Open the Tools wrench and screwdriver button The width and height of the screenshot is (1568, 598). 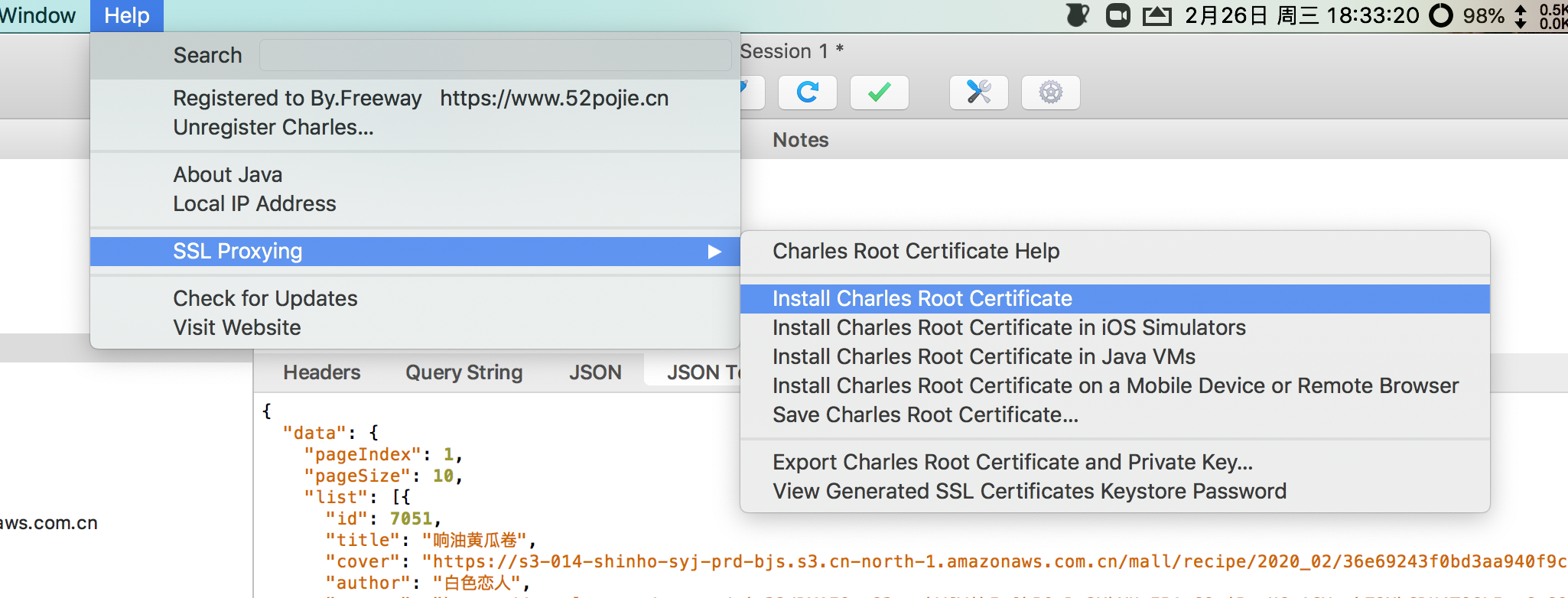(978, 93)
